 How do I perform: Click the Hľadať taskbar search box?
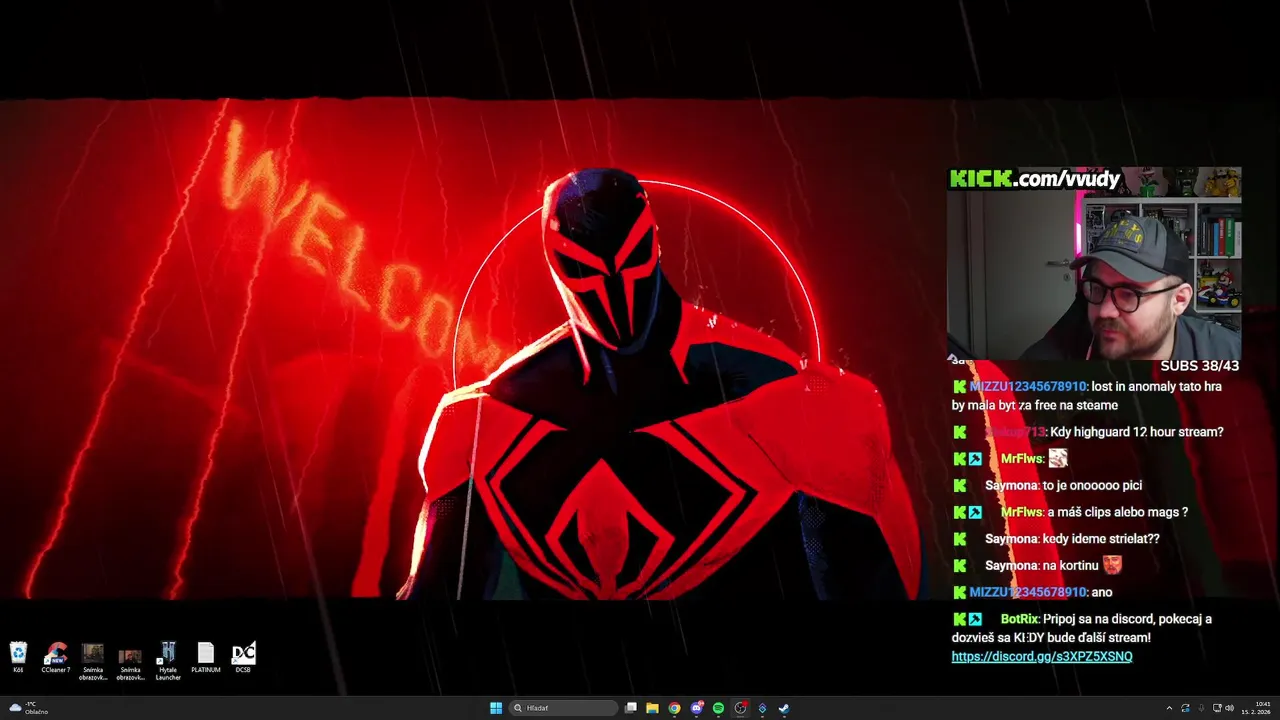(563, 708)
